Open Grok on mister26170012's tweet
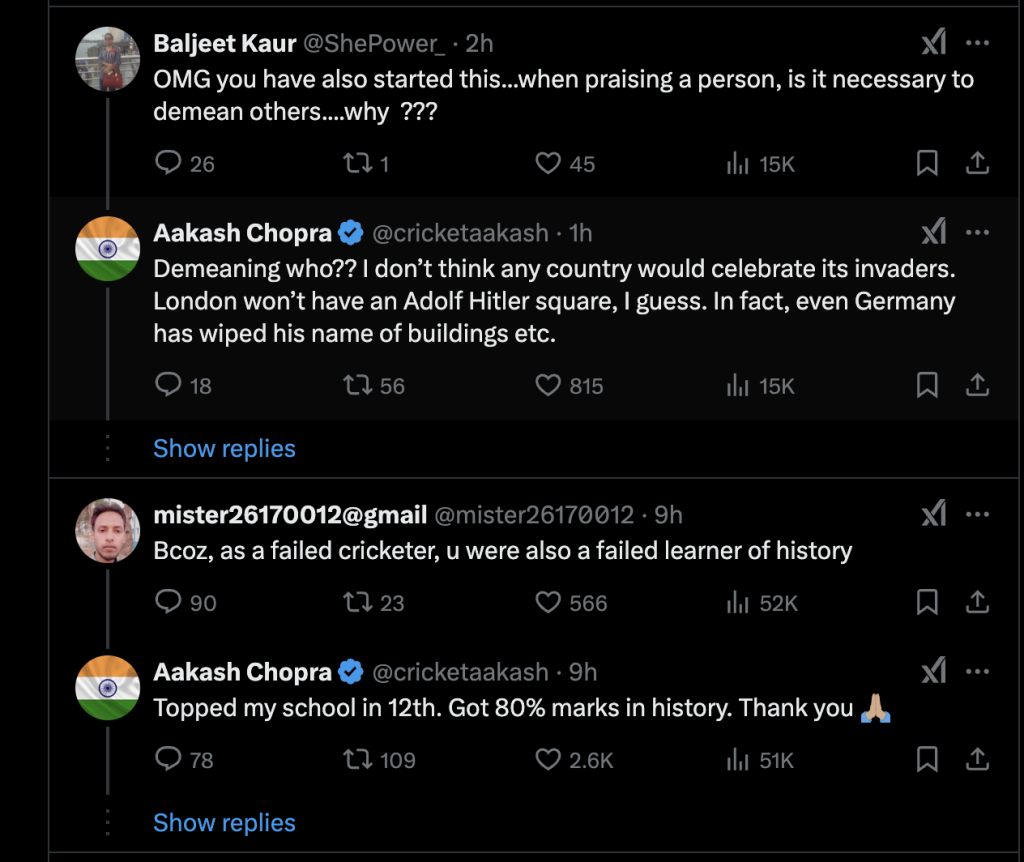1024x862 pixels. pos(933,515)
